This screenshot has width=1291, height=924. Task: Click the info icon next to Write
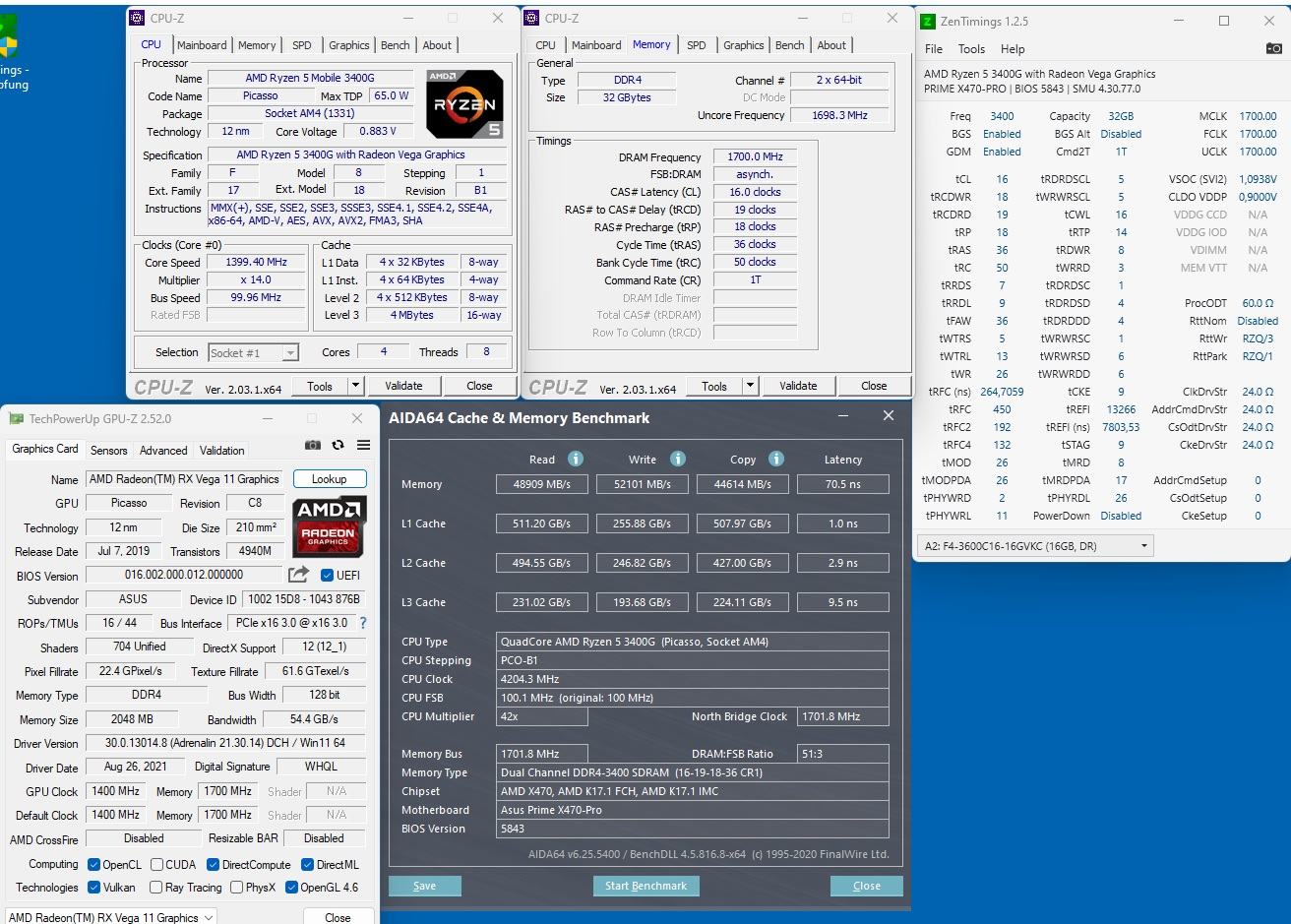tap(678, 459)
